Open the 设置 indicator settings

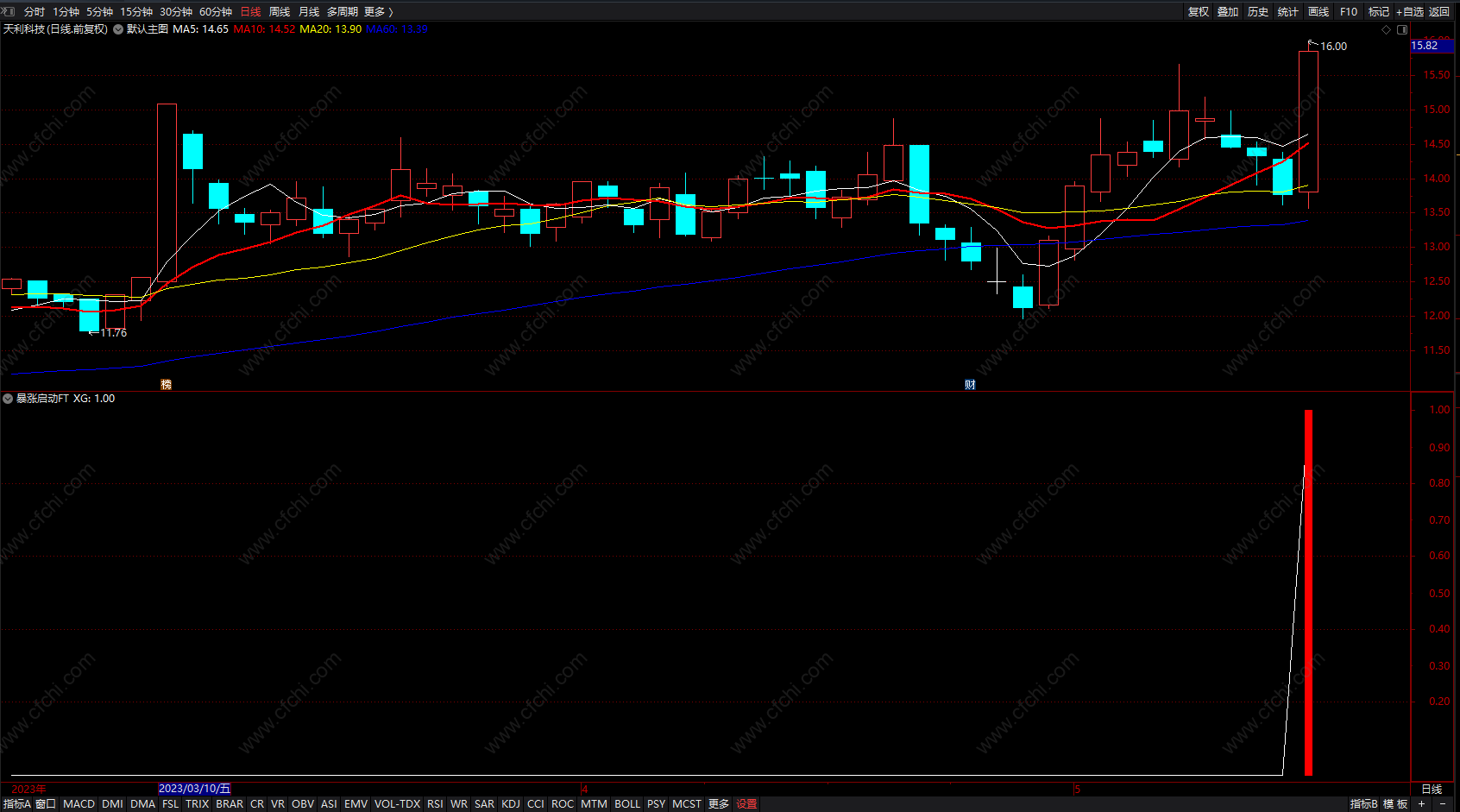tap(746, 804)
